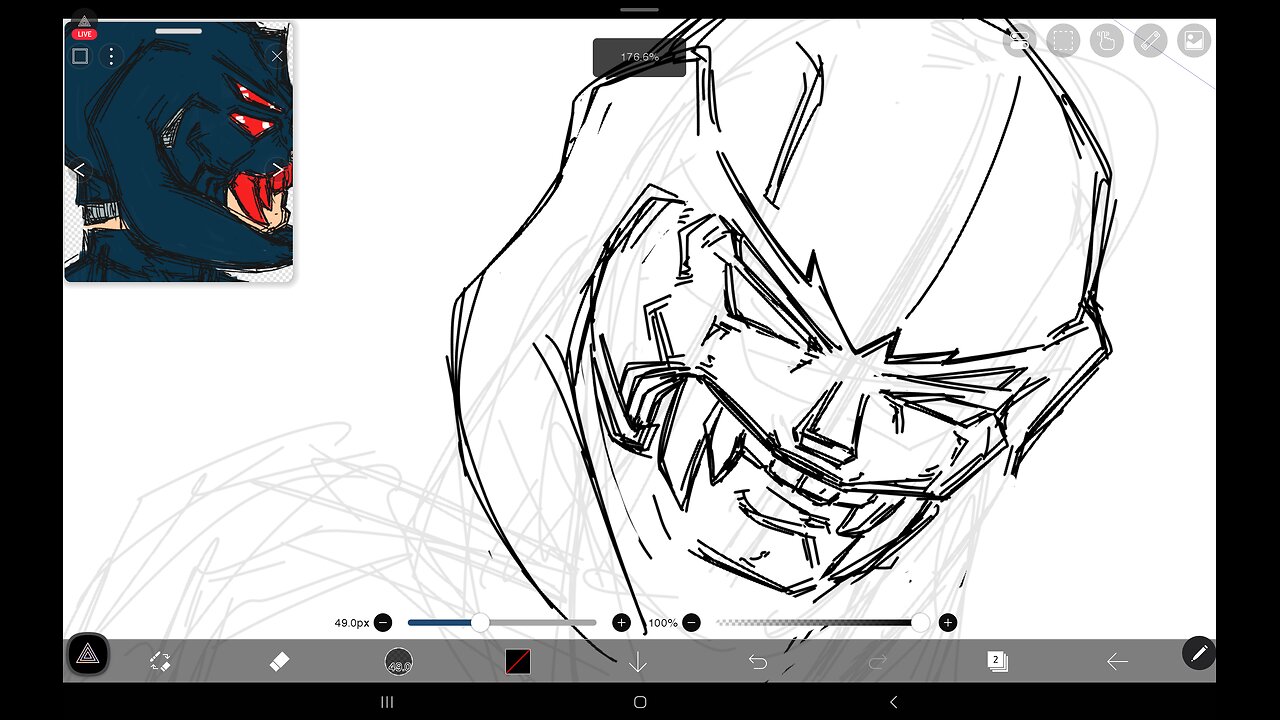1280x720 pixels.
Task: Tap the triangle logo above the LIVE badge
Action: [x=84, y=19]
